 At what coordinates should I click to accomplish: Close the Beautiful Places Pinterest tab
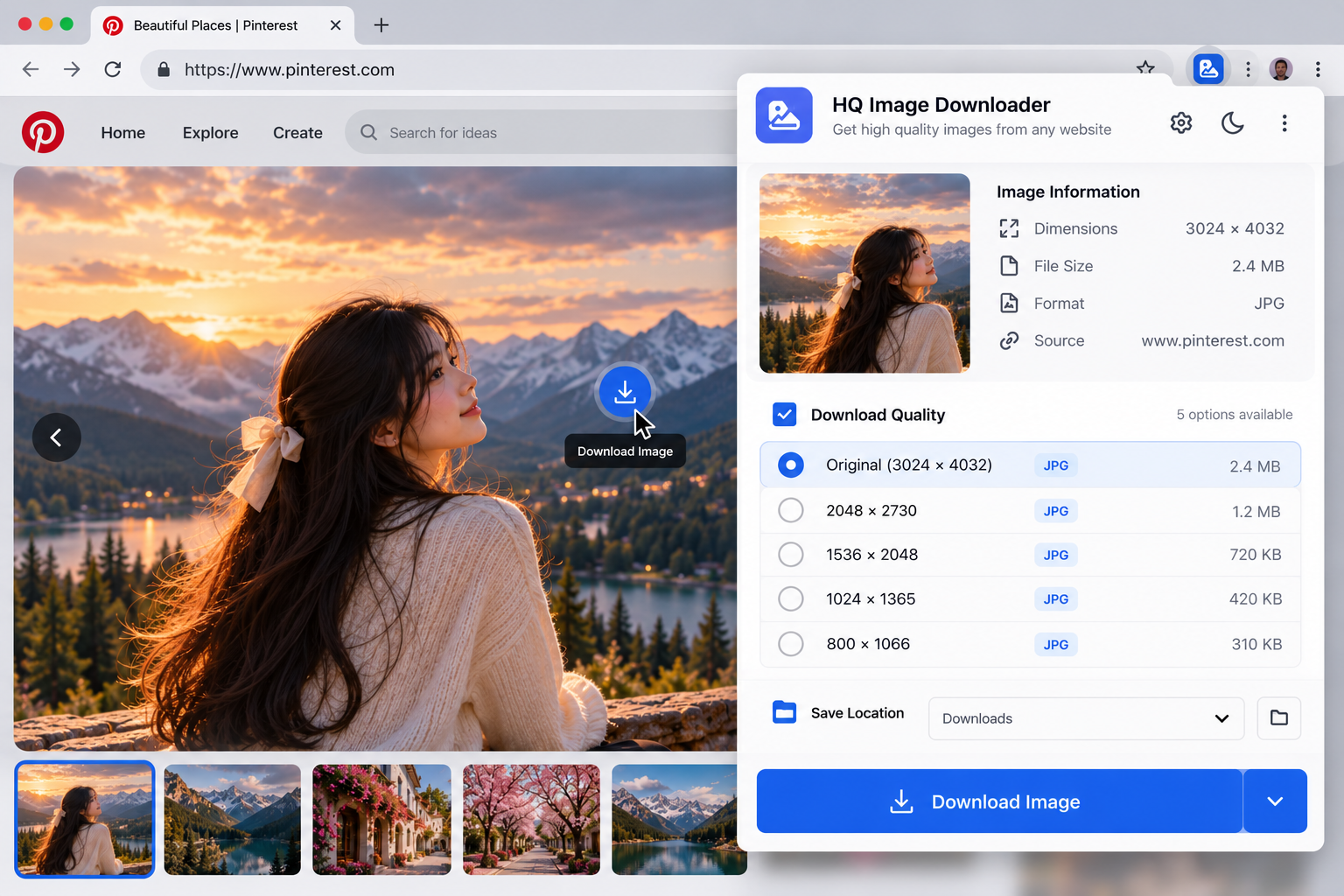click(335, 25)
